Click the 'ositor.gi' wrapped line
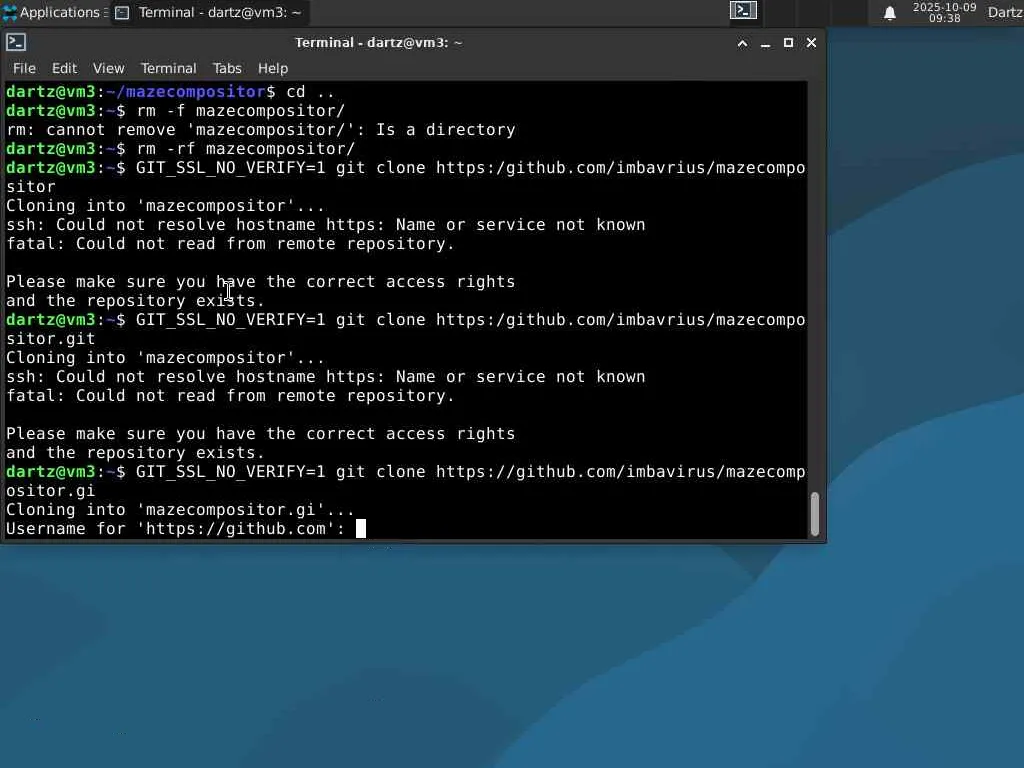 pos(50,490)
